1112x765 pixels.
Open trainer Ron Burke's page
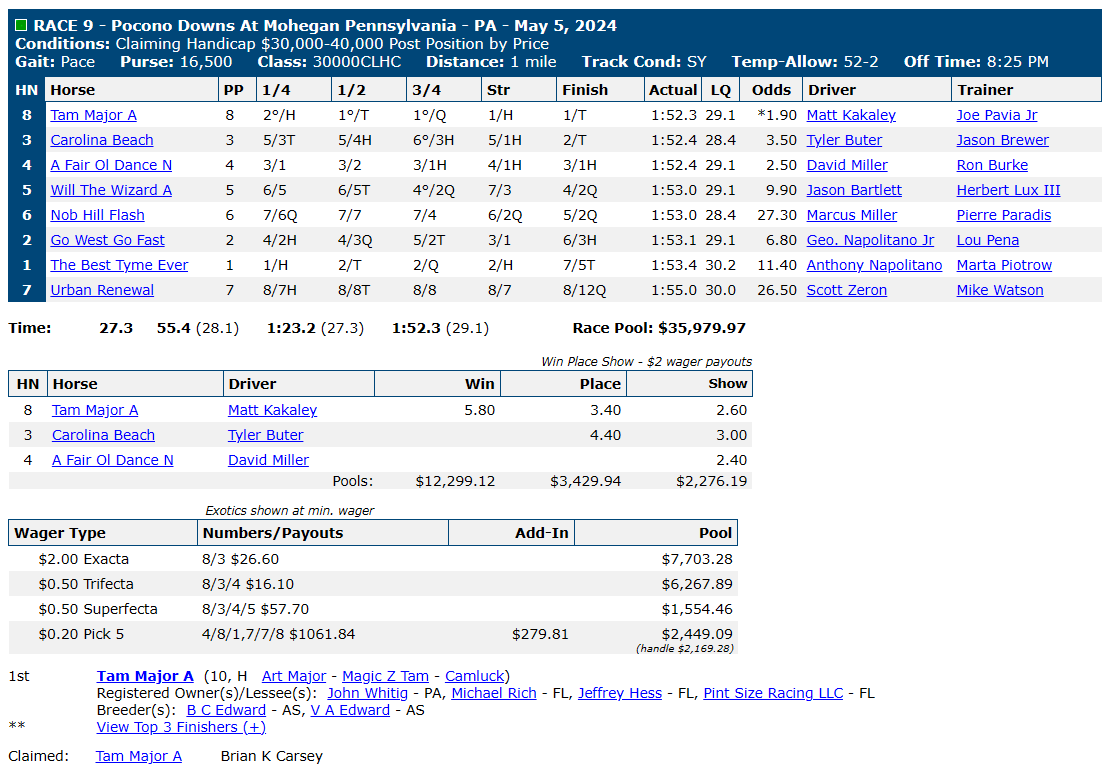992,165
